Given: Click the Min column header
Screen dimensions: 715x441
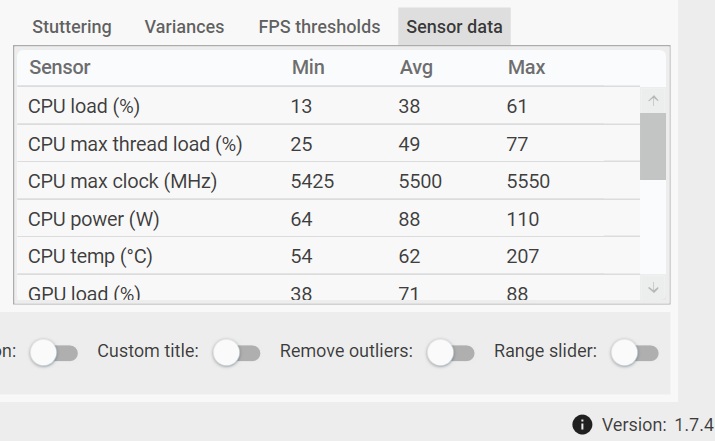Looking at the screenshot, I should click(x=308, y=67).
